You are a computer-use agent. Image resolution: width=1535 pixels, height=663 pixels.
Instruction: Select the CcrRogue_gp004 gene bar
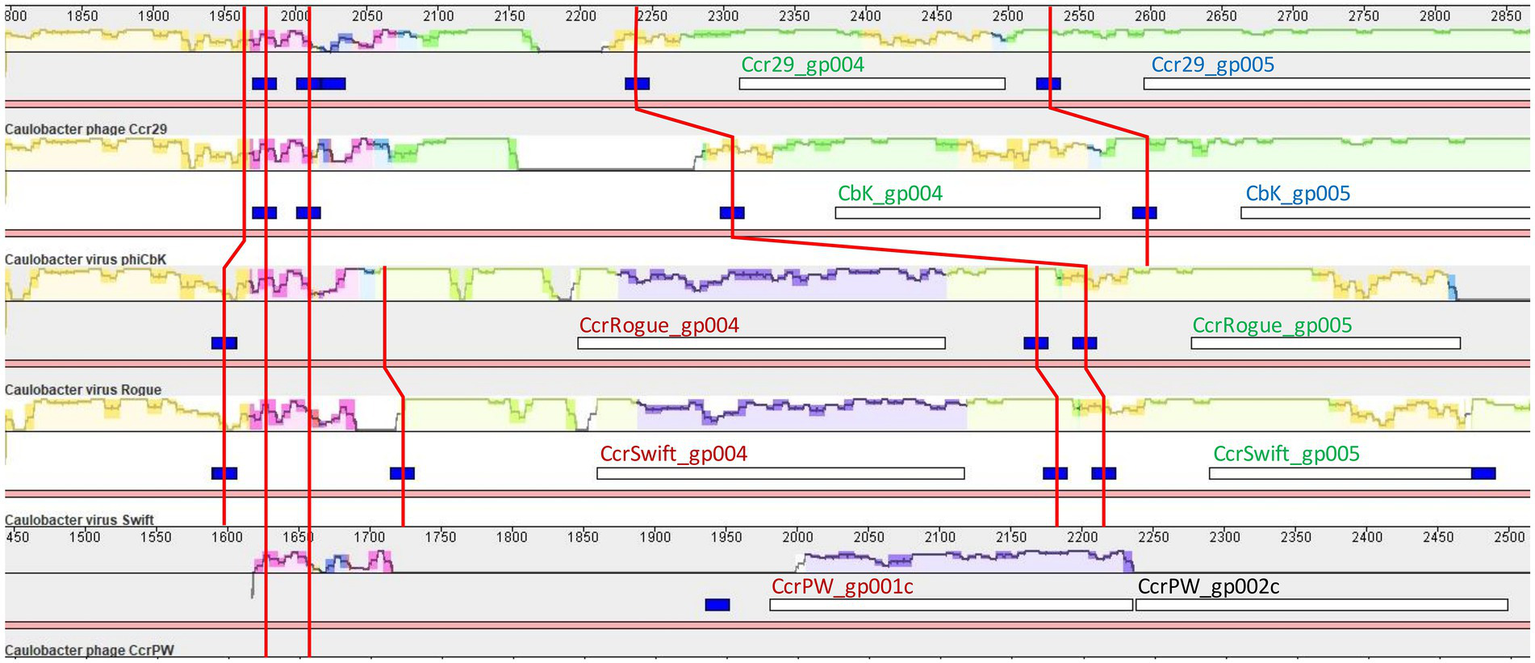click(761, 344)
